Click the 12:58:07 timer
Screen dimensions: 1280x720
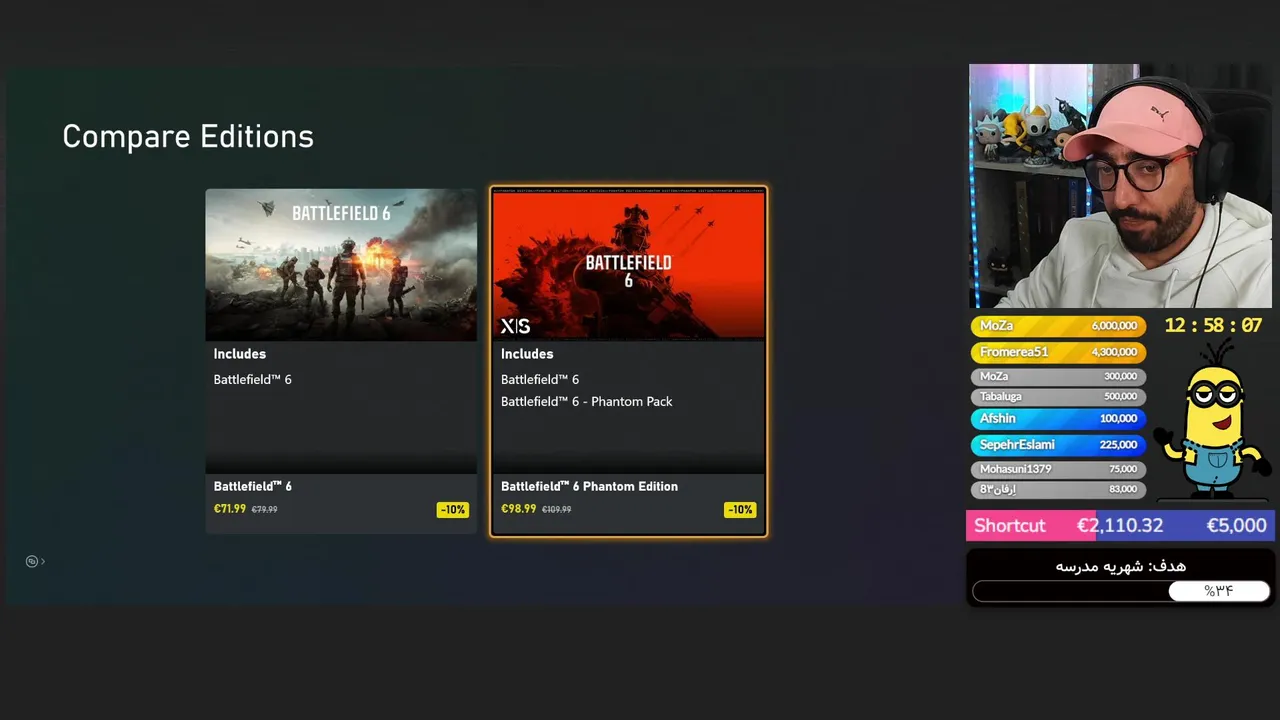(x=1213, y=326)
